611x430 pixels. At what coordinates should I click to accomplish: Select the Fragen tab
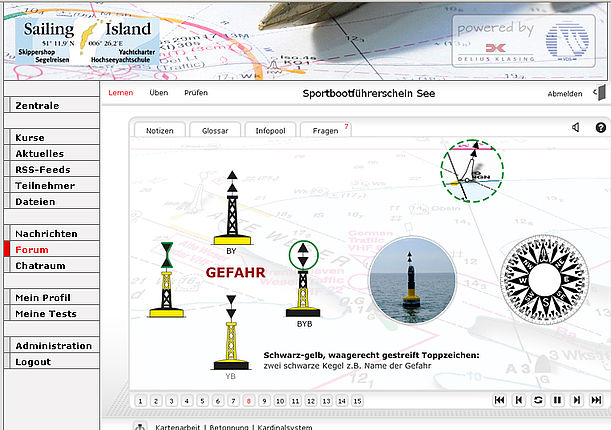325,130
